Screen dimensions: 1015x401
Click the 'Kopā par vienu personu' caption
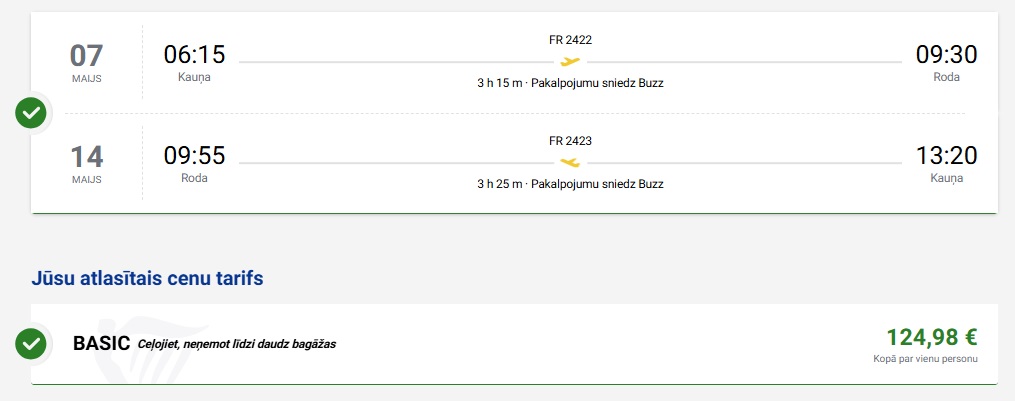(x=925, y=358)
